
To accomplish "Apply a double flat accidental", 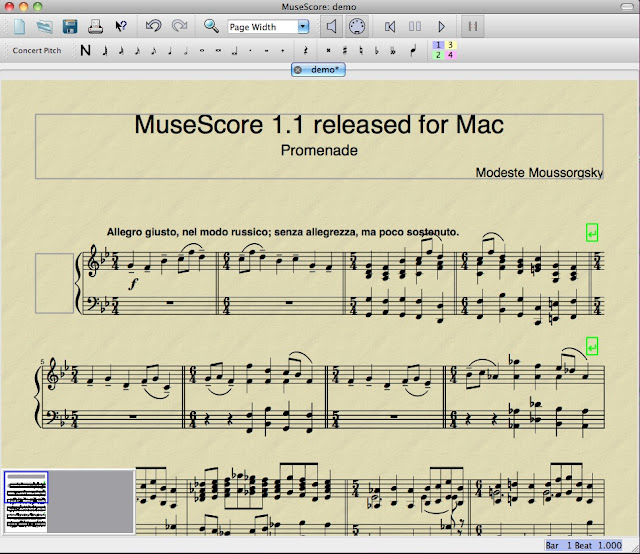I will coord(393,51).
